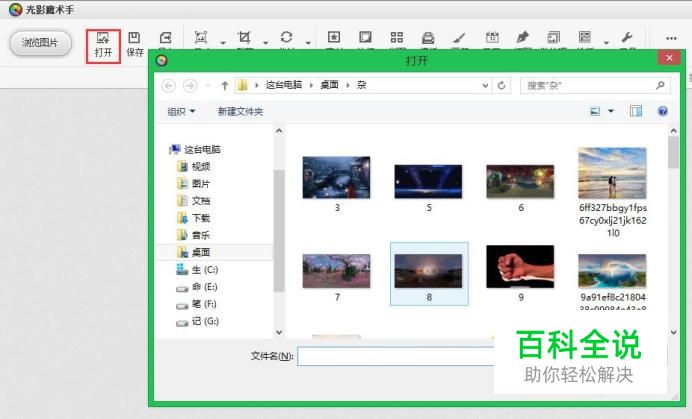The image size is (692, 419).
Task: Open the printer-shaped Template icon
Action: pyautogui.click(x=428, y=38)
